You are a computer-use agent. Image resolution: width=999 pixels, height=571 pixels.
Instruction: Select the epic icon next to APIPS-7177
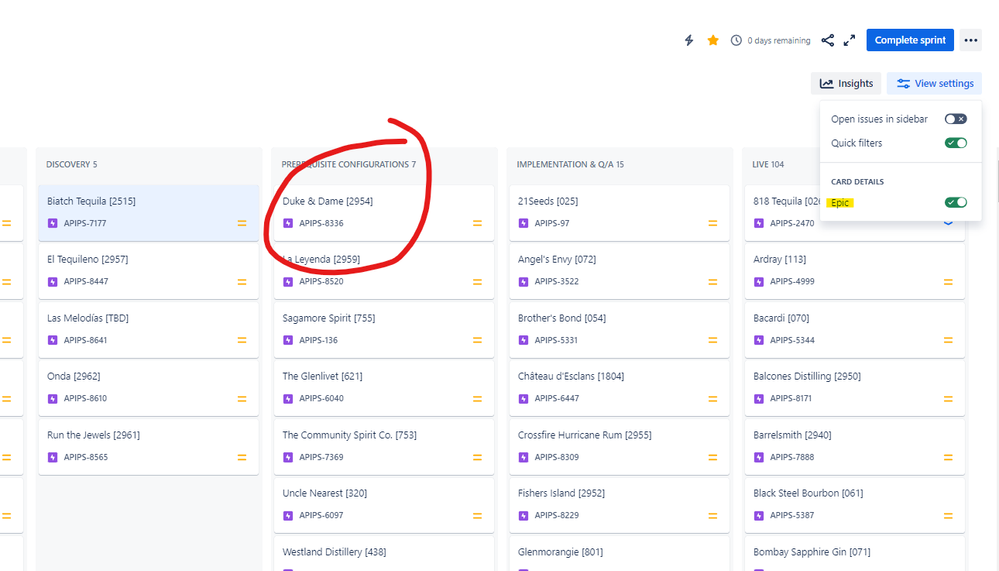(53, 223)
